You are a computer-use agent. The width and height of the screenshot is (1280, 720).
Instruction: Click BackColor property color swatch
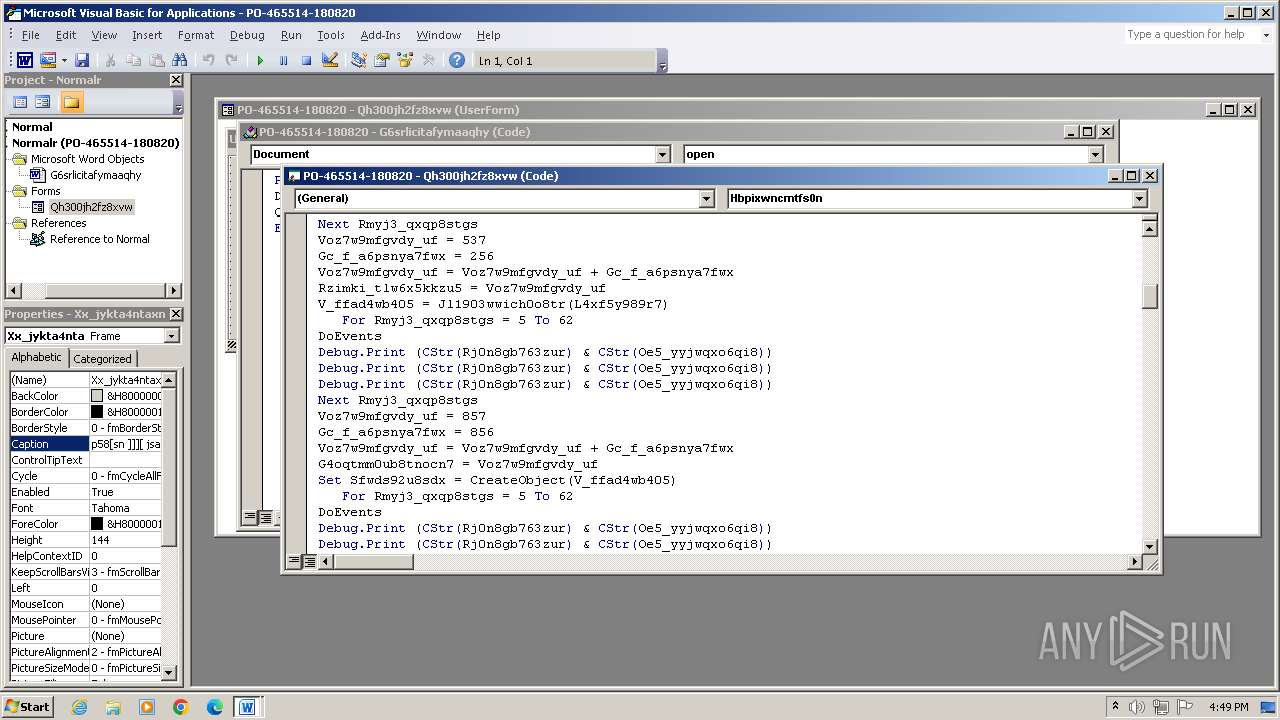coord(97,396)
